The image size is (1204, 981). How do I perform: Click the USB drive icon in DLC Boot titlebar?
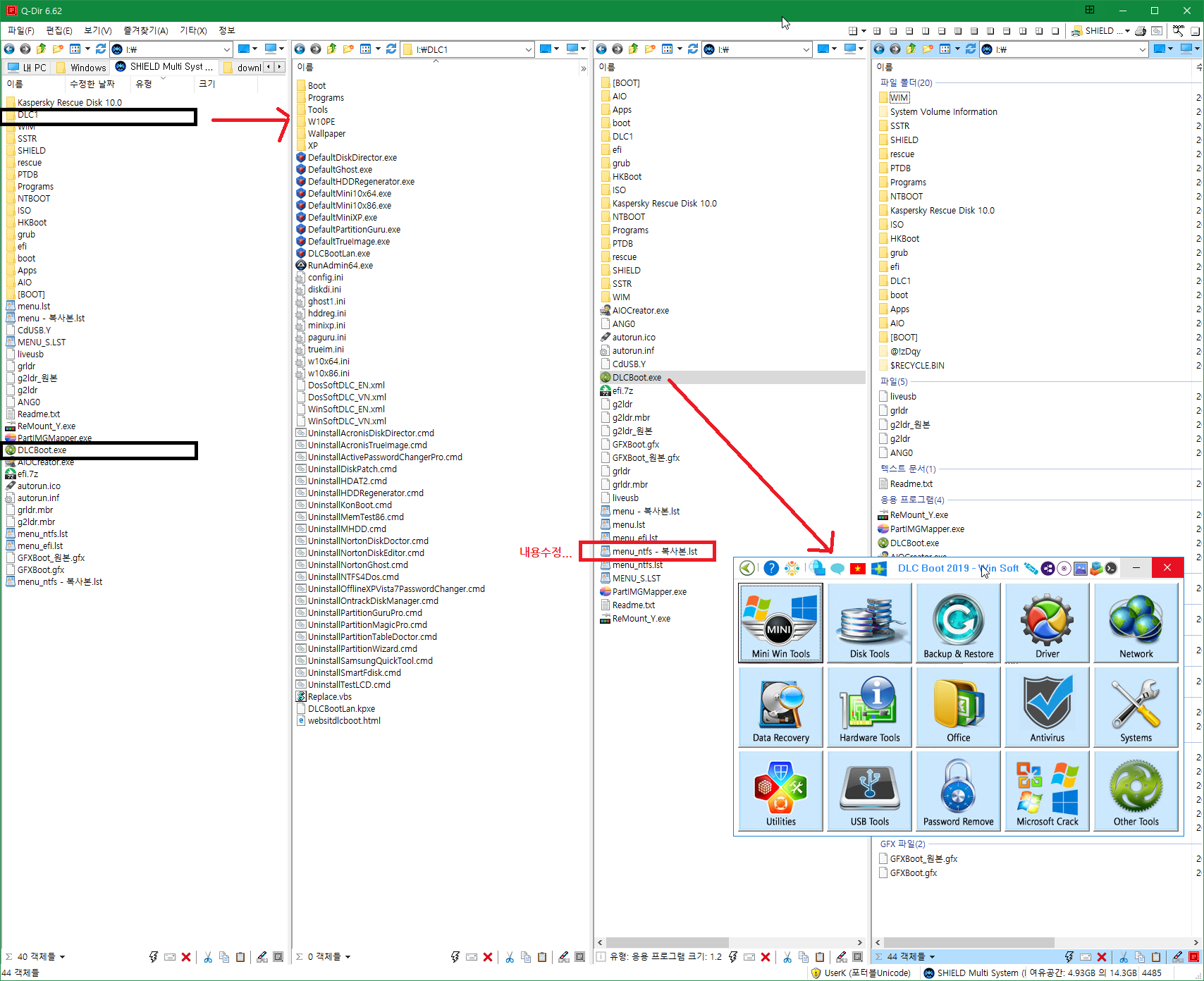pos(1031,568)
